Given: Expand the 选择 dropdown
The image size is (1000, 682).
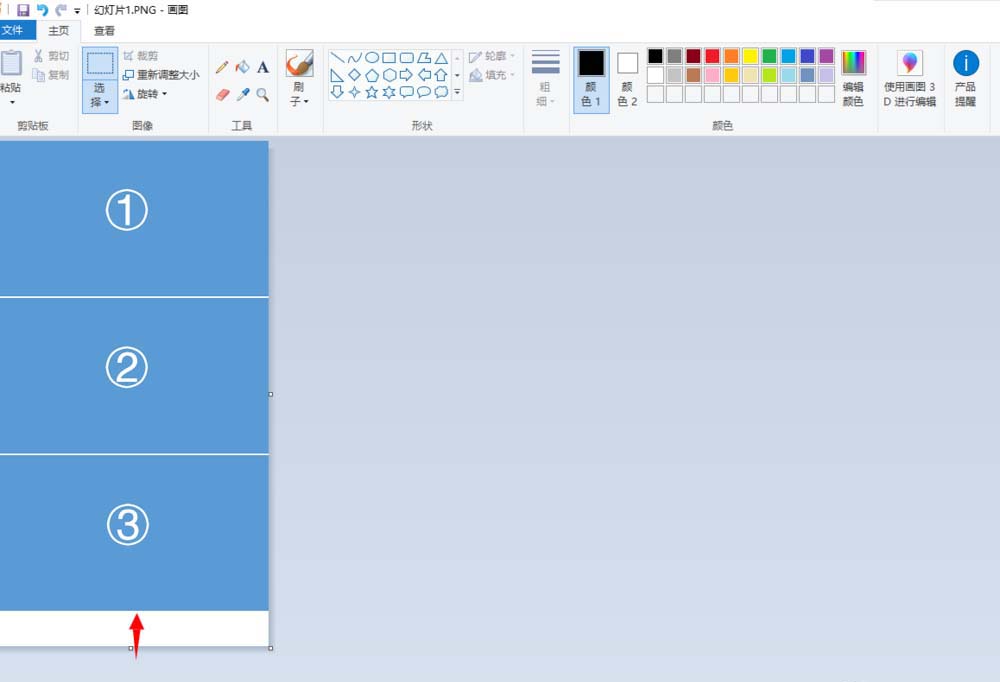Looking at the screenshot, I should [x=100, y=96].
